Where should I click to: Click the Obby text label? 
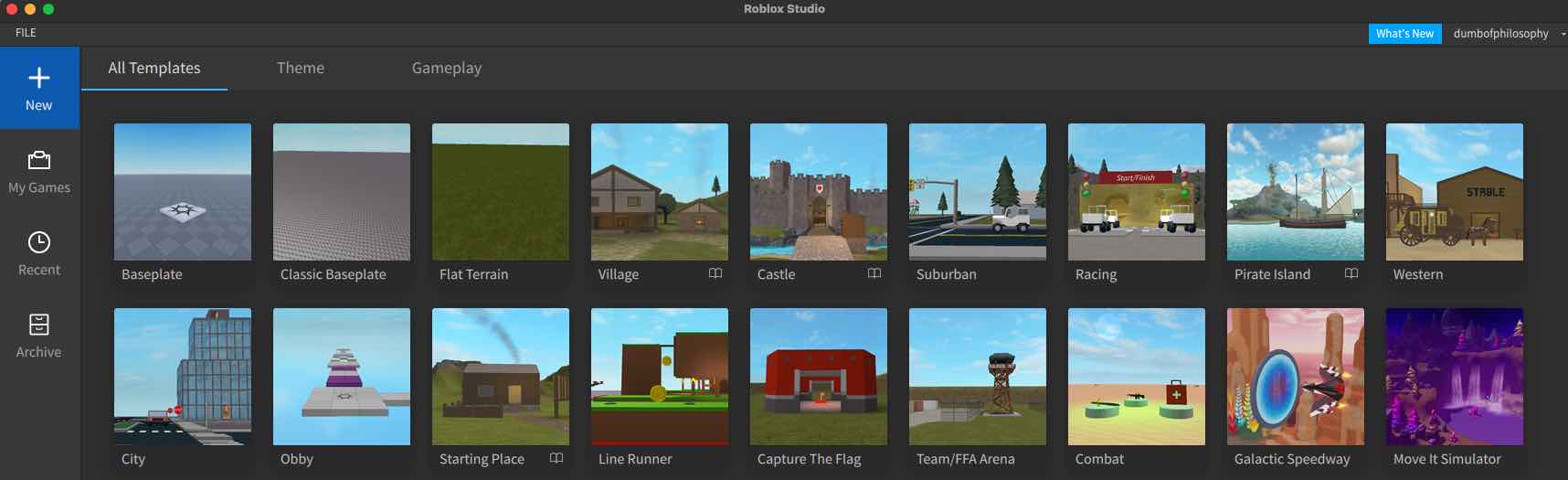[297, 459]
